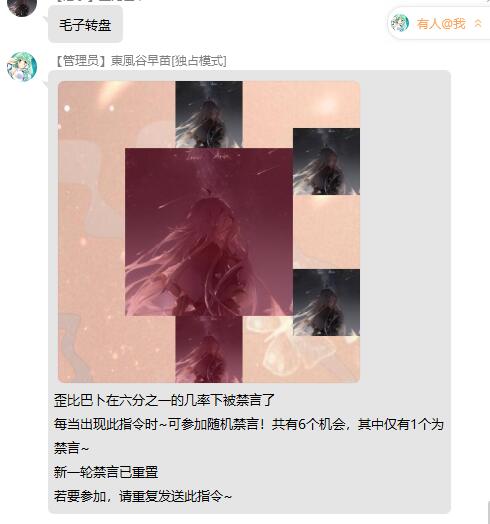Click the upper-right dark thumbnail in the collage
The height and width of the screenshot is (524, 490).
[327, 161]
